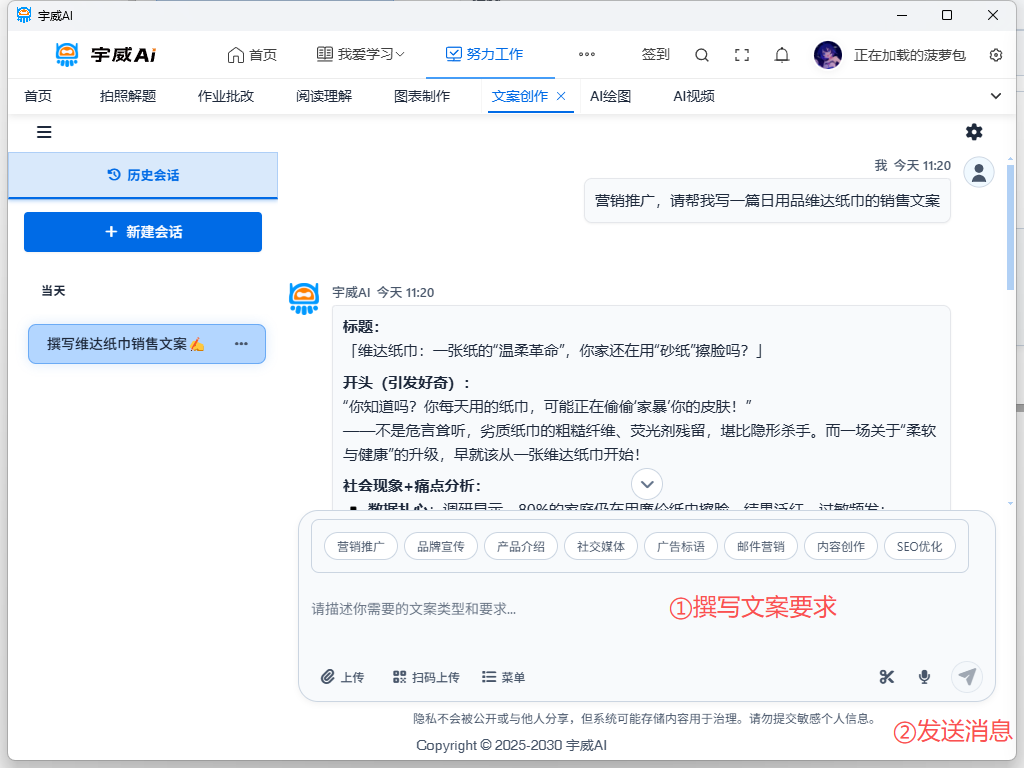Select the SEO优化 prompt chip

tap(919, 546)
